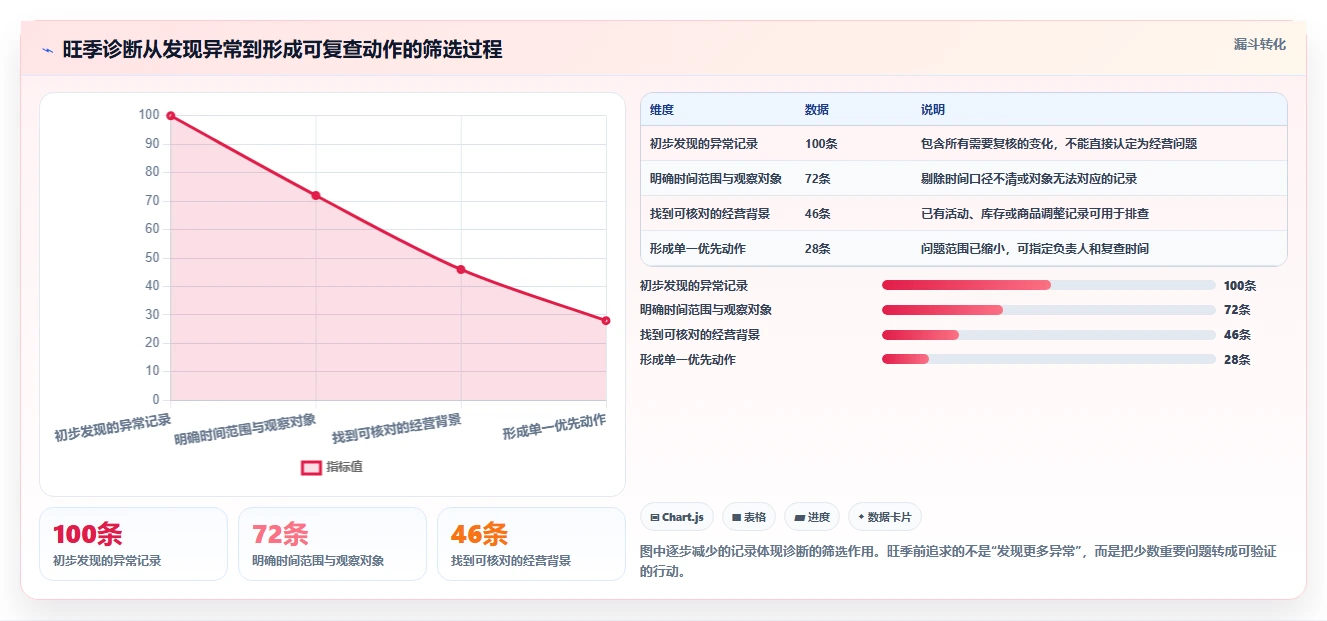This screenshot has width=1327, height=621.
Task: Click the 说明 column header
Action: pos(933,110)
